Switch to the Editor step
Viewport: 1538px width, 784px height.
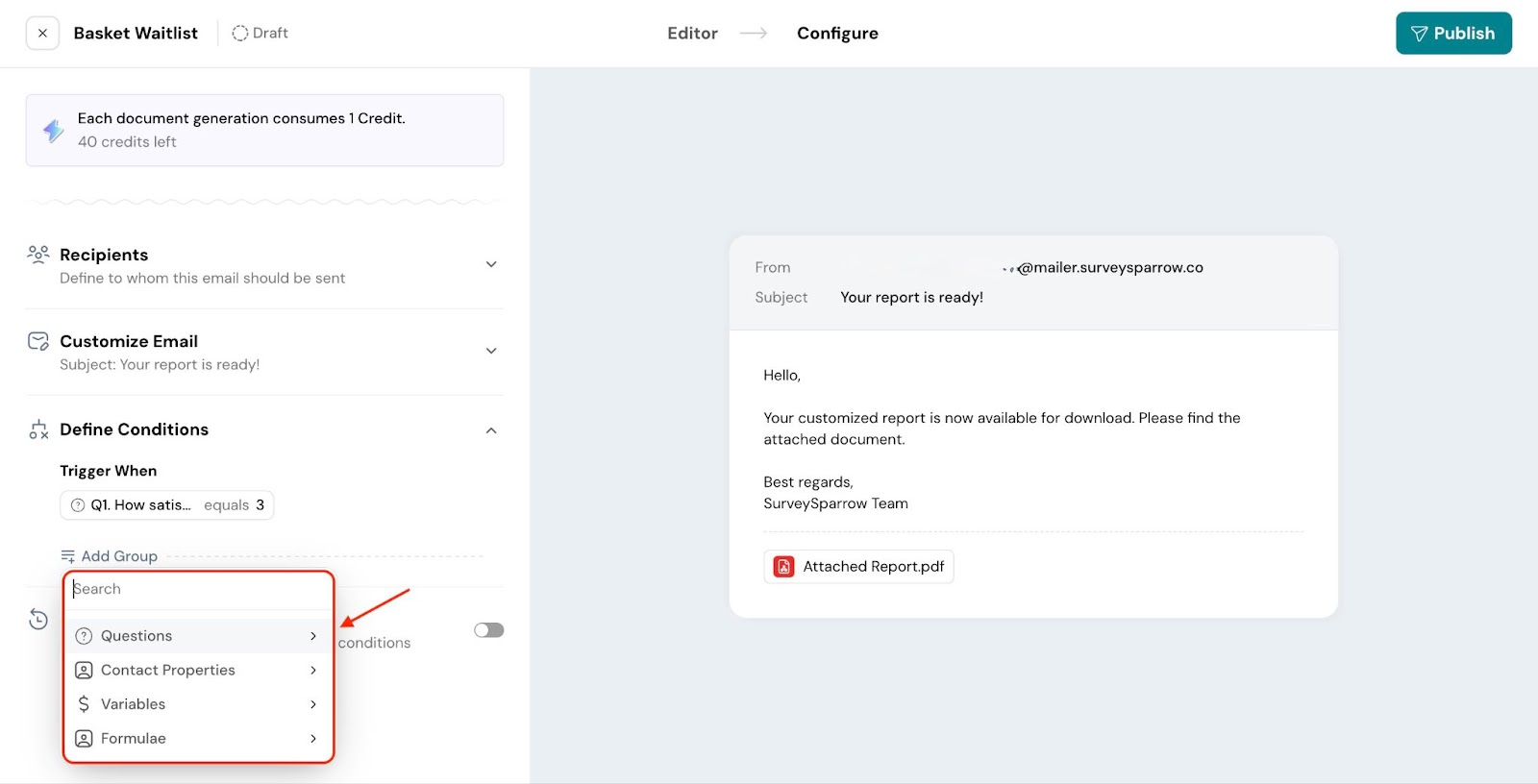[x=692, y=34]
